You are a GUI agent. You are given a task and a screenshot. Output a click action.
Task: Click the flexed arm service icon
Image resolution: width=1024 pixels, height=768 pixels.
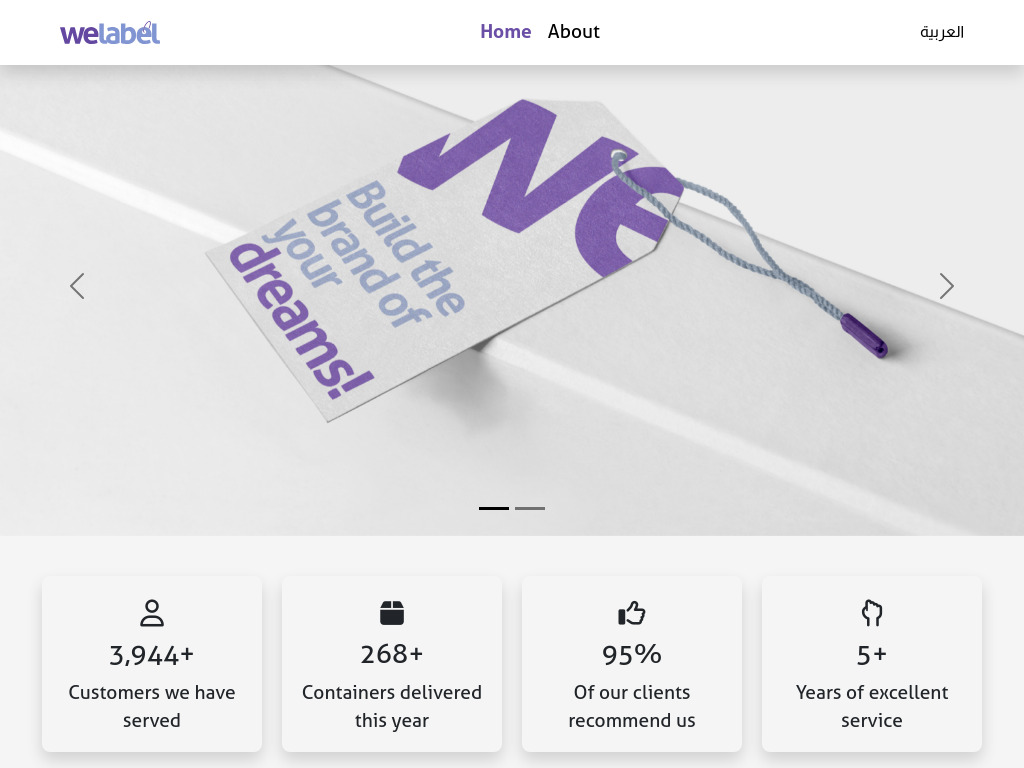(x=872, y=613)
